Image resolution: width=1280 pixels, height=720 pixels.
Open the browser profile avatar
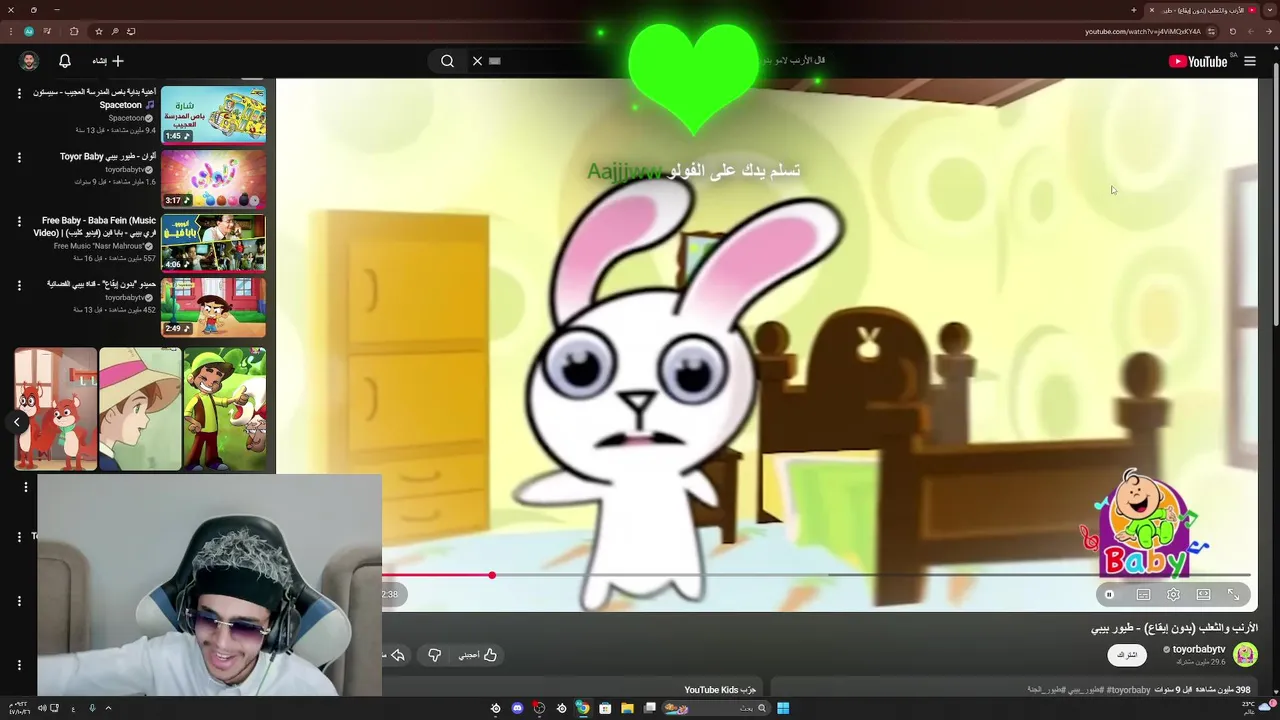coord(28,31)
